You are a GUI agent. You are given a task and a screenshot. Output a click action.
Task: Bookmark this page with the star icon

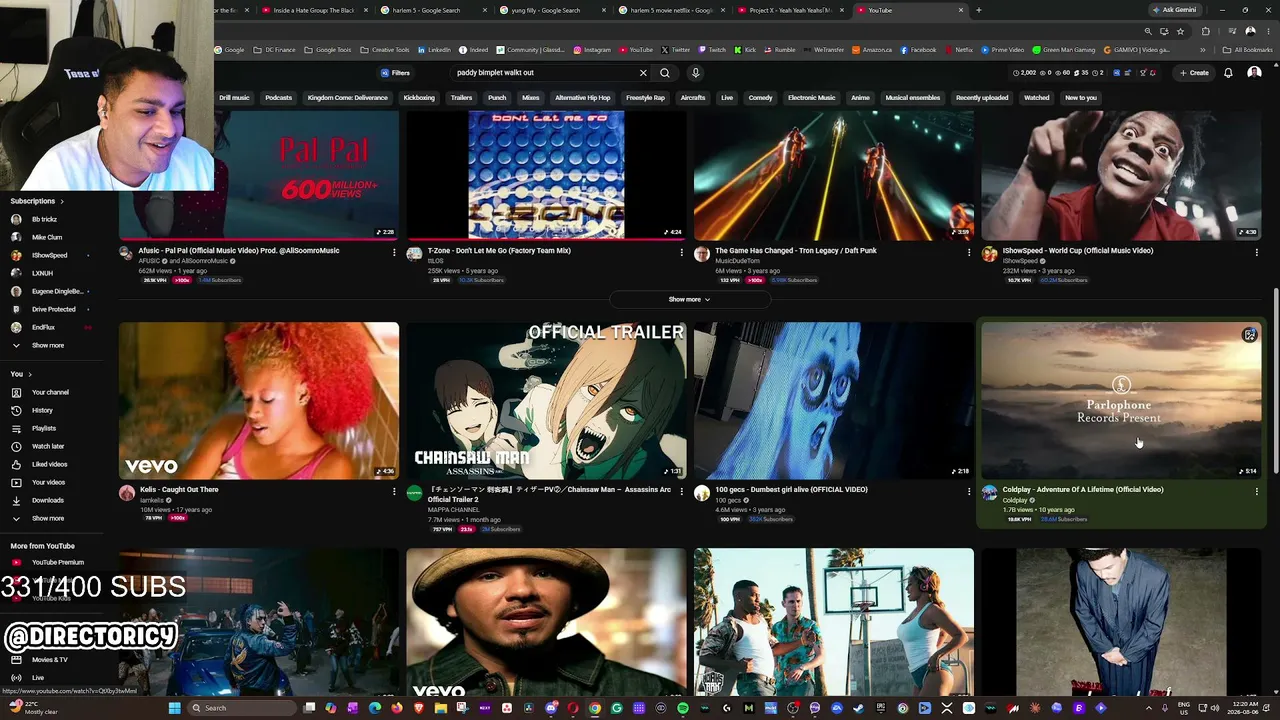(x=1179, y=31)
